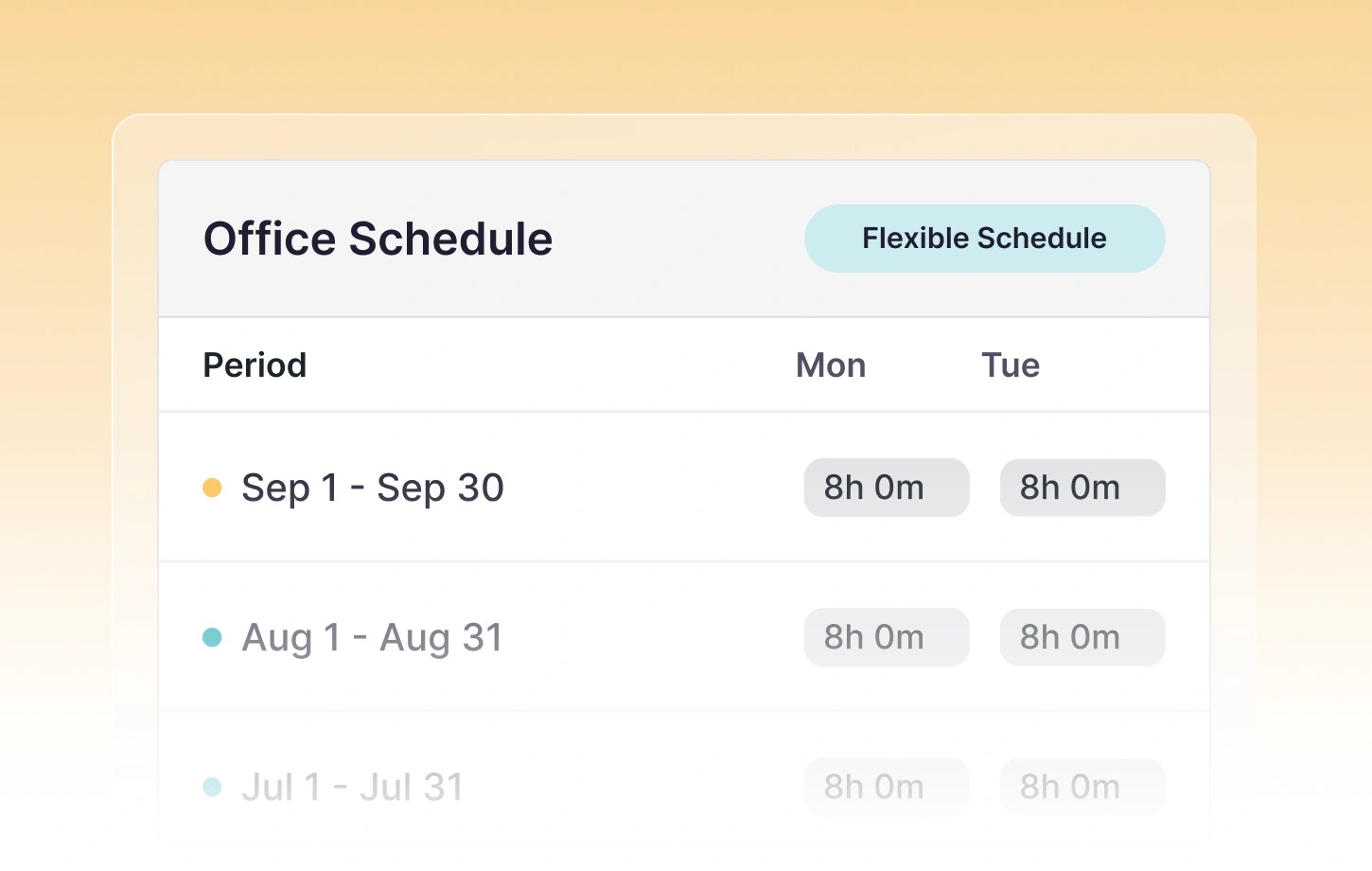This screenshot has height=871, width=1372.
Task: Click the orange dot beside Sep 1 - Sep 30
Action: [212, 488]
